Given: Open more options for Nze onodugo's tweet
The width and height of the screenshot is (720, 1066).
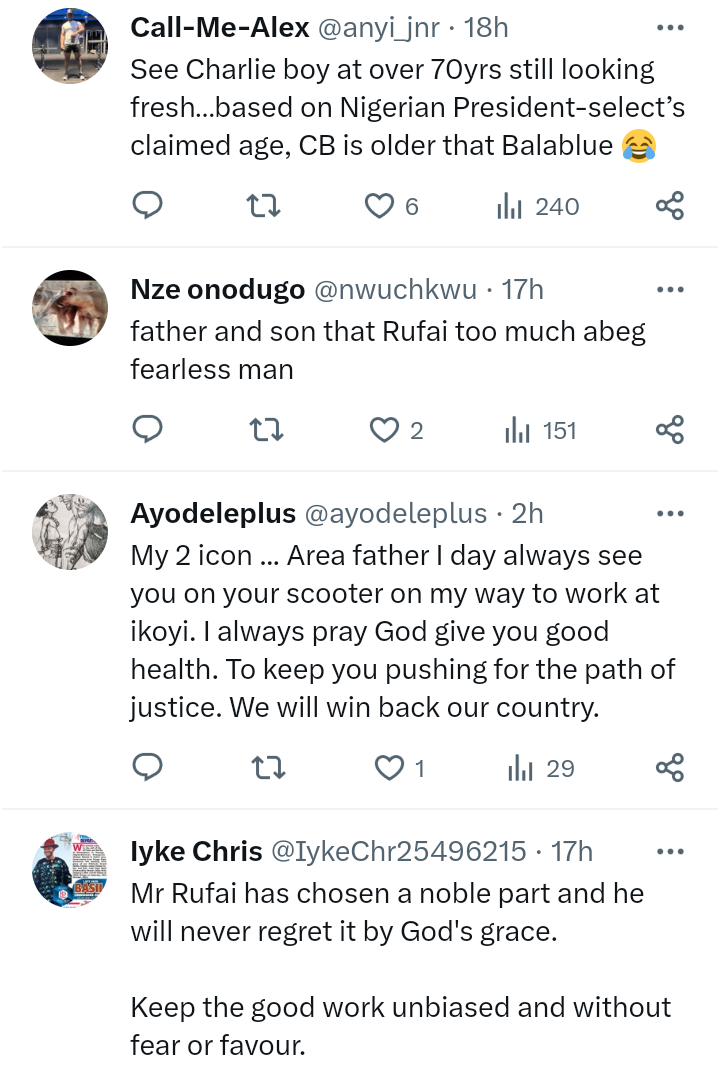Looking at the screenshot, I should tap(670, 290).
